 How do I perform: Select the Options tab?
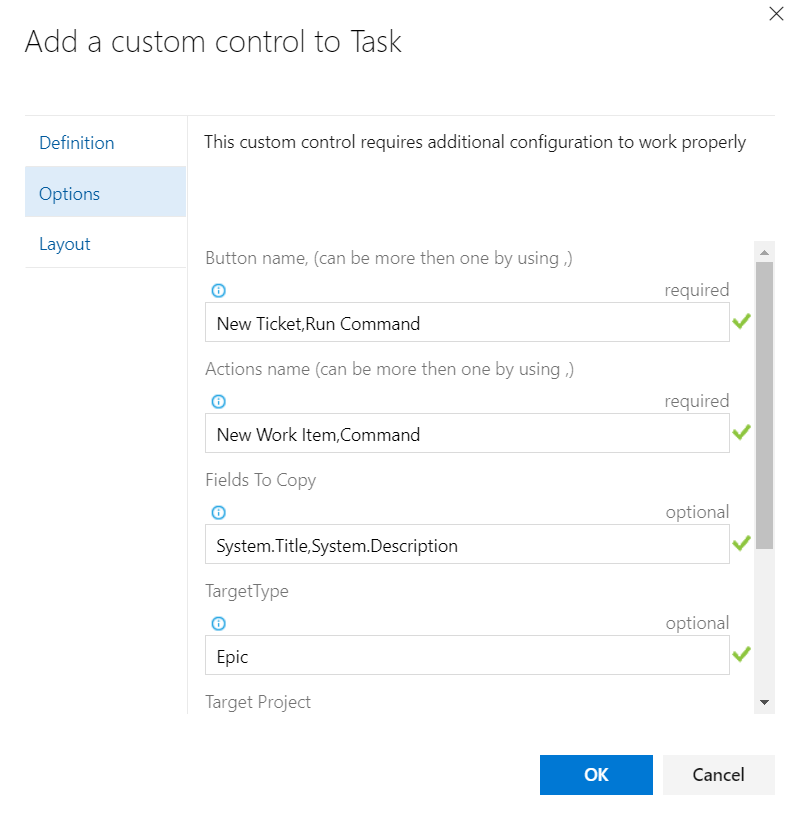(x=70, y=194)
